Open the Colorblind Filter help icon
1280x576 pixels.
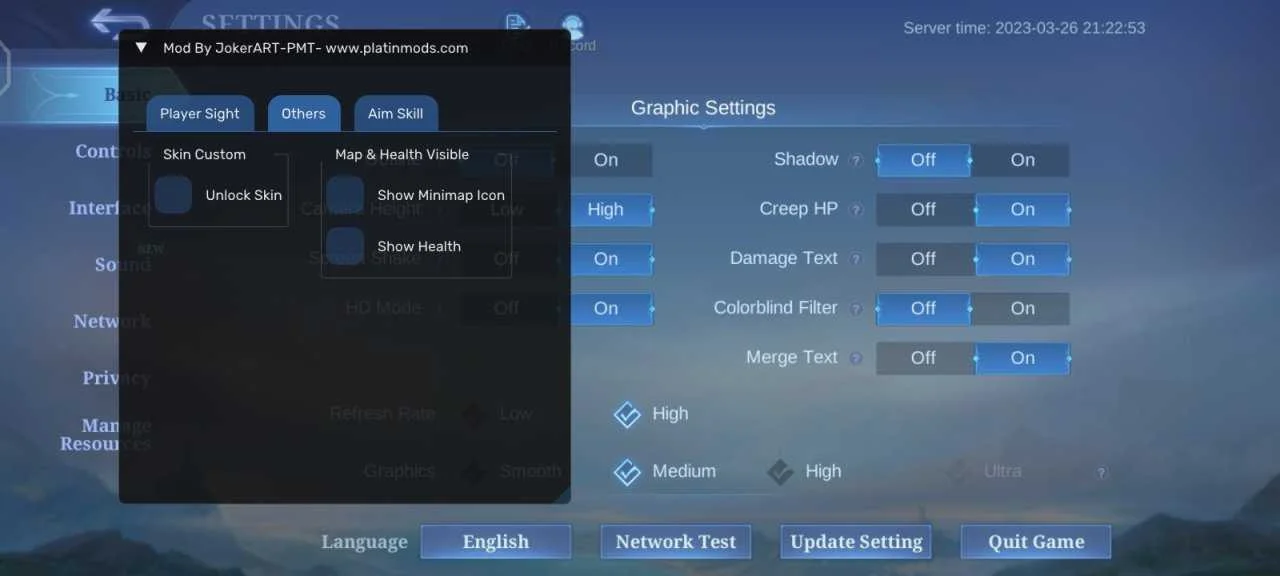coord(856,309)
